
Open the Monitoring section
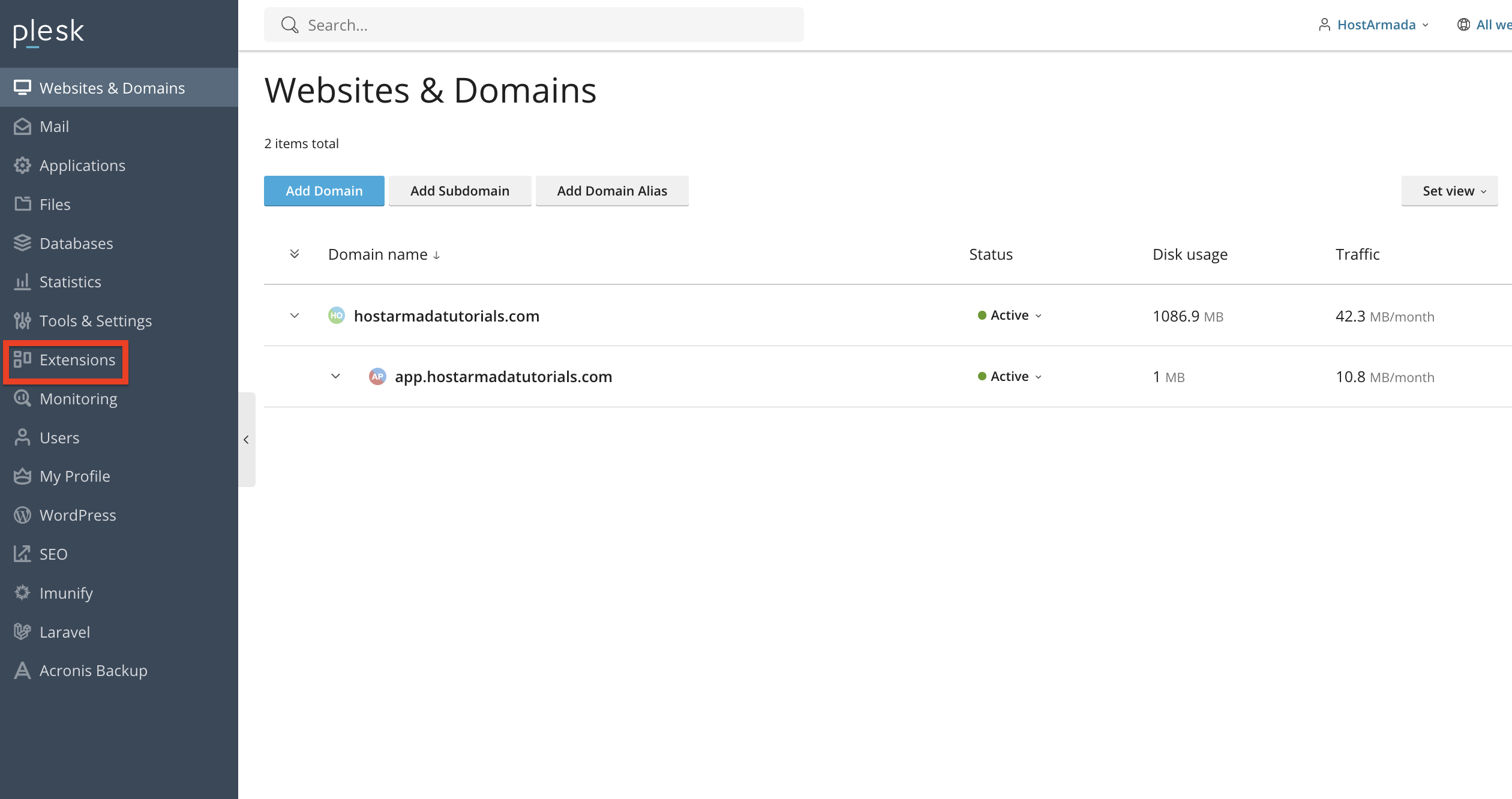click(x=119, y=398)
